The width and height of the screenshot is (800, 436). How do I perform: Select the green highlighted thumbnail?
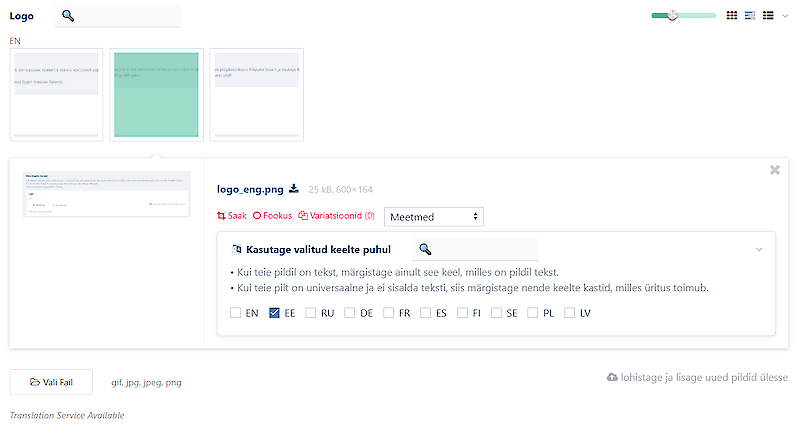(x=156, y=93)
